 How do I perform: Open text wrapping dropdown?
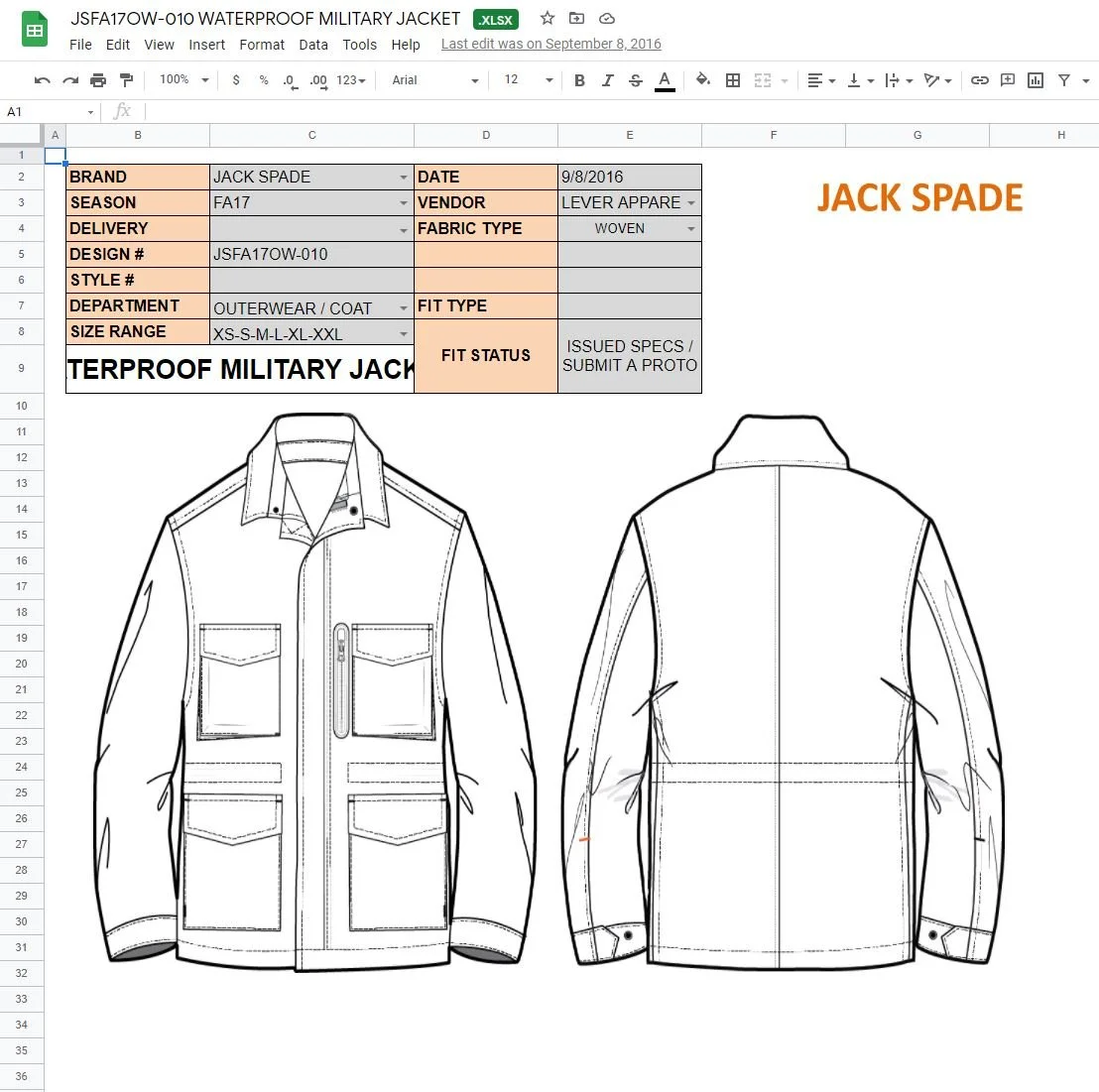point(899,80)
